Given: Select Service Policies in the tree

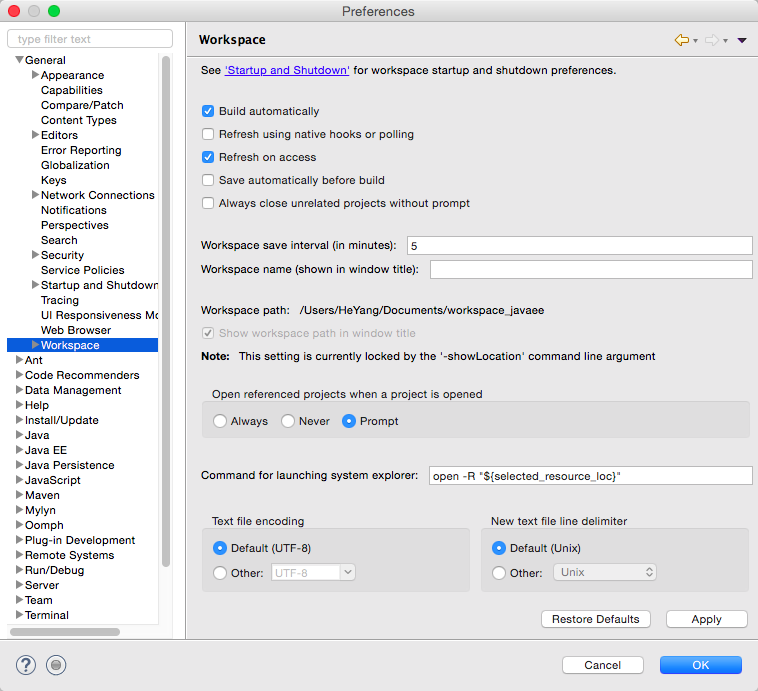Looking at the screenshot, I should [x=83, y=270].
